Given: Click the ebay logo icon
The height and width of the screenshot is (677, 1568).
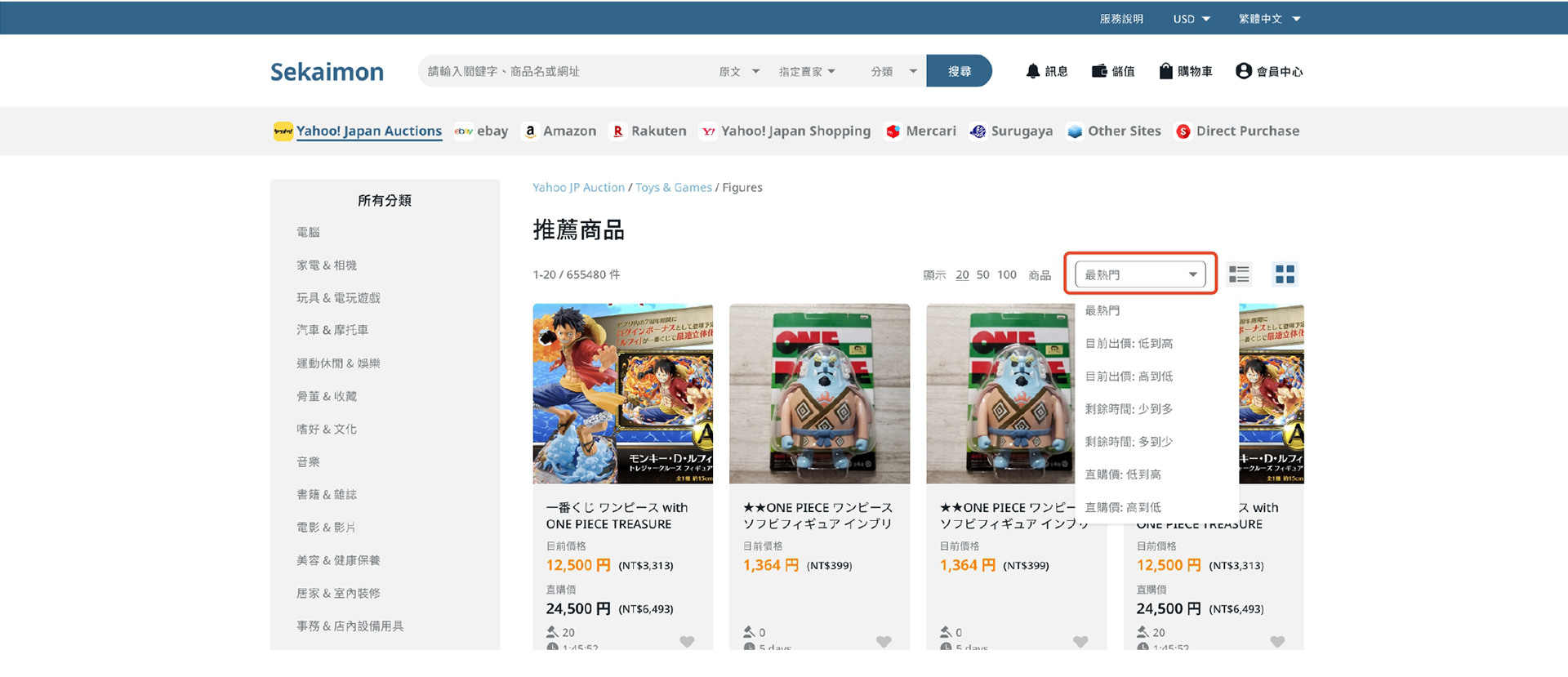Looking at the screenshot, I should pos(464,131).
